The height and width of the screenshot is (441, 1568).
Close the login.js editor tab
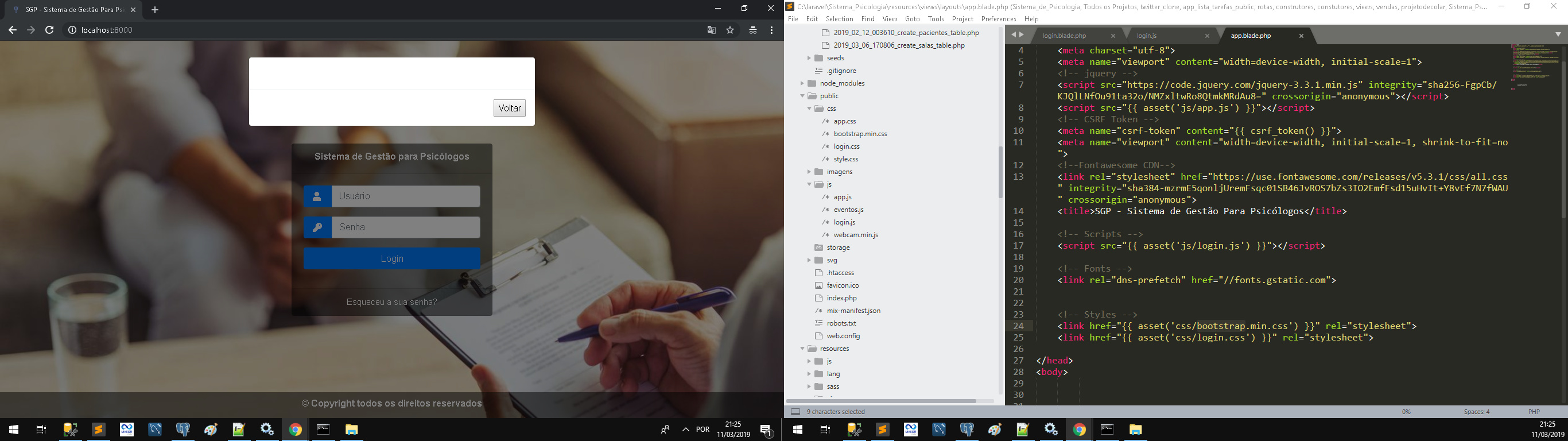point(1207,36)
